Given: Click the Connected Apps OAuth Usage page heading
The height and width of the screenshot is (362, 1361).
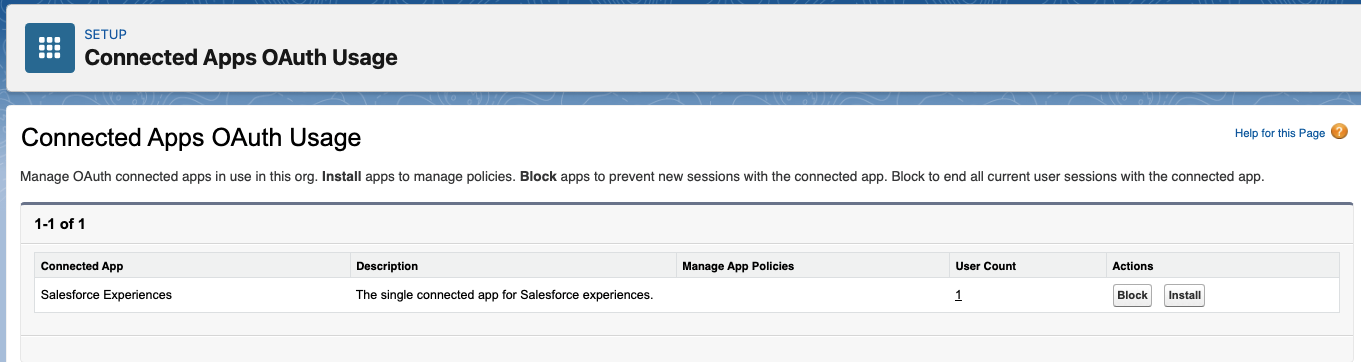Looking at the screenshot, I should pyautogui.click(x=191, y=137).
